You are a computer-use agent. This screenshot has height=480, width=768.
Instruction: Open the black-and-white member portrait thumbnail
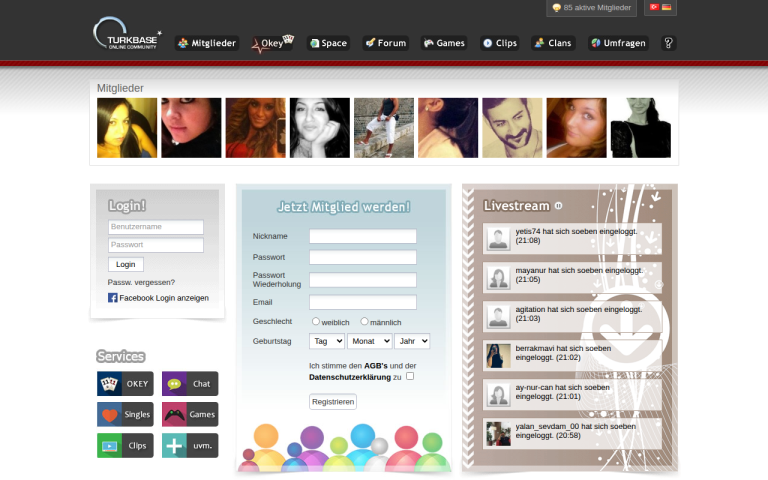320,128
